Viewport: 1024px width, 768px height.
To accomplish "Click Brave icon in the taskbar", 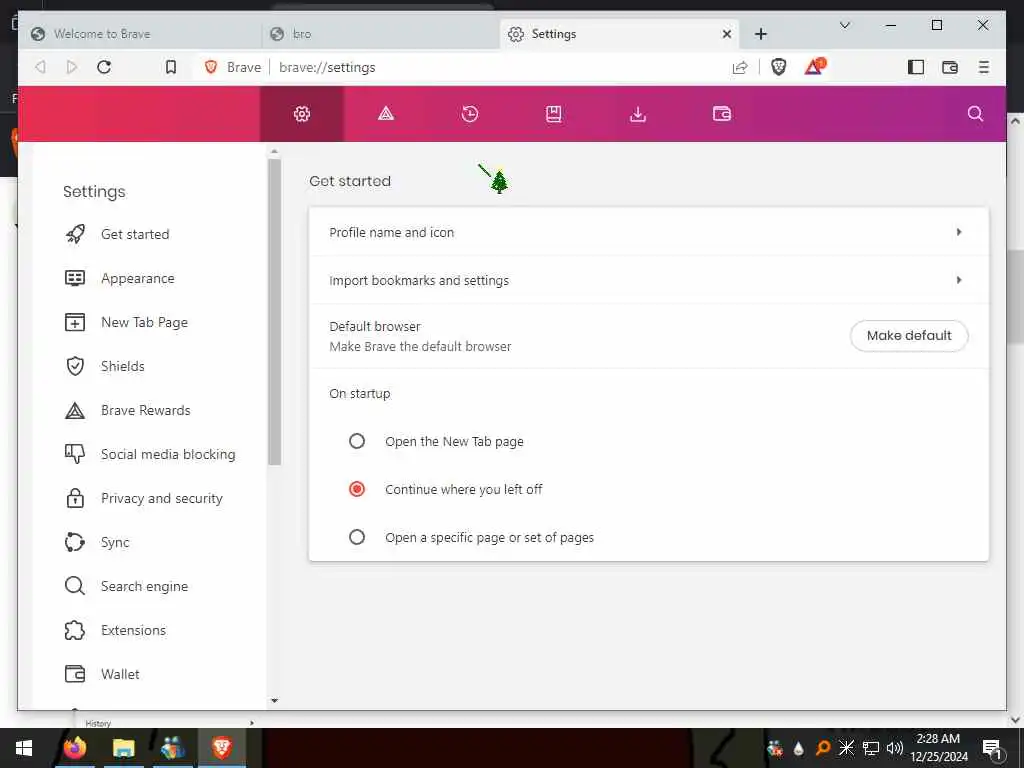I will [x=221, y=748].
